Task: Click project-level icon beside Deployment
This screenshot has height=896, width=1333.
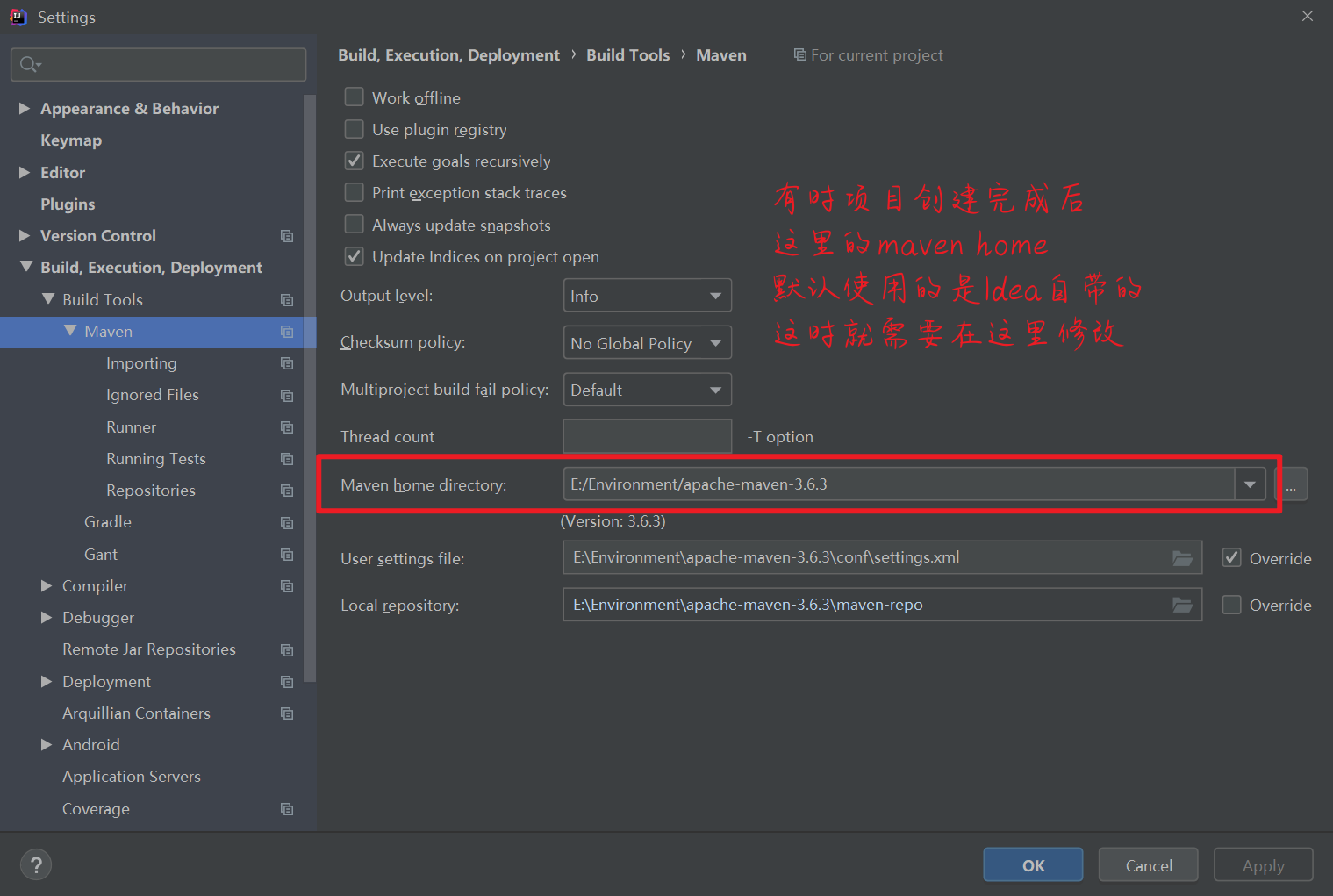Action: coord(287,682)
